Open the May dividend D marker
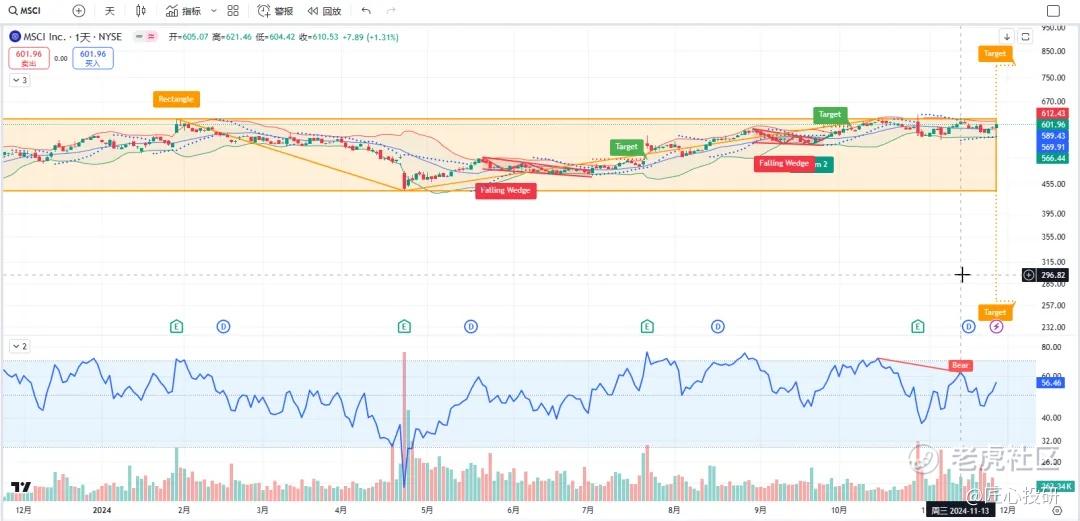The width and height of the screenshot is (1080, 521). click(470, 326)
